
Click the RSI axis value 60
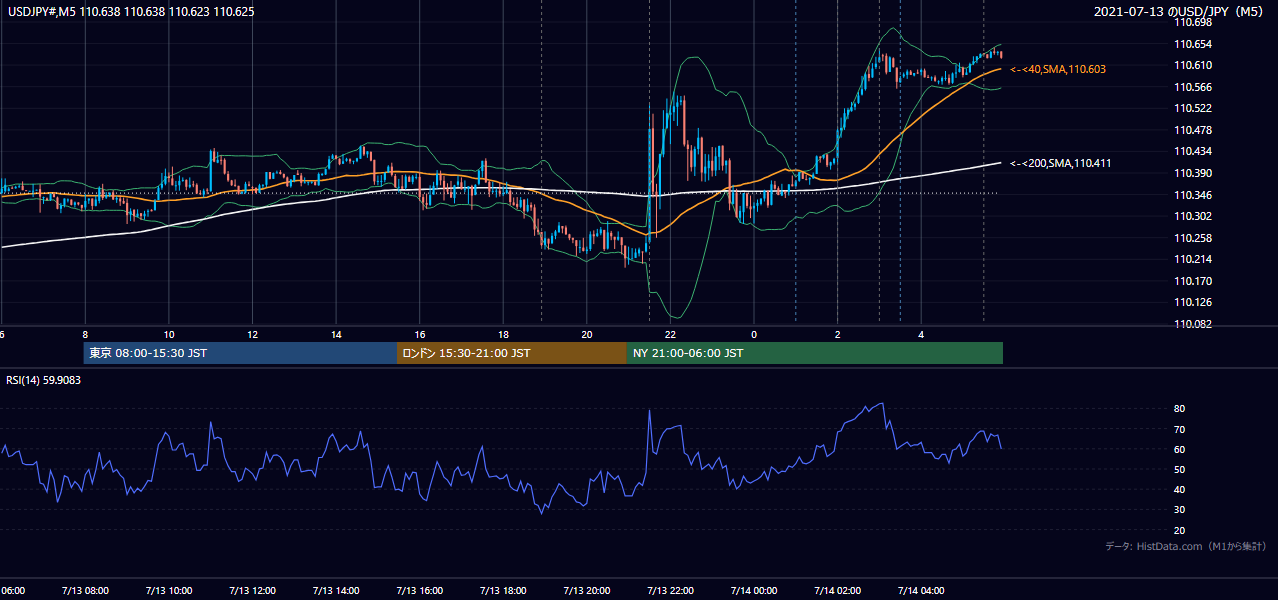(x=1179, y=449)
